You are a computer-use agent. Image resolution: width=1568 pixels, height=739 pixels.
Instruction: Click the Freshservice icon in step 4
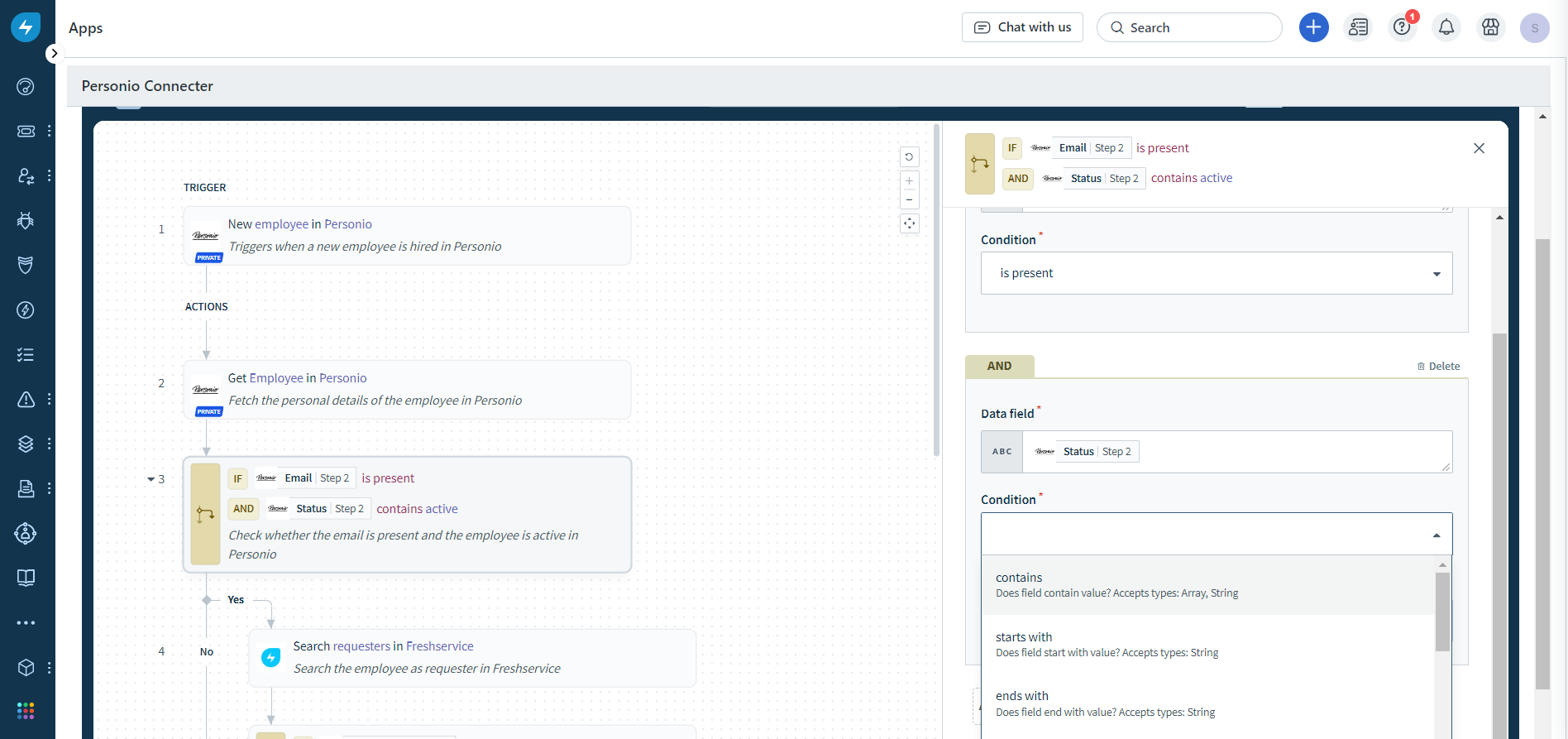(x=271, y=658)
